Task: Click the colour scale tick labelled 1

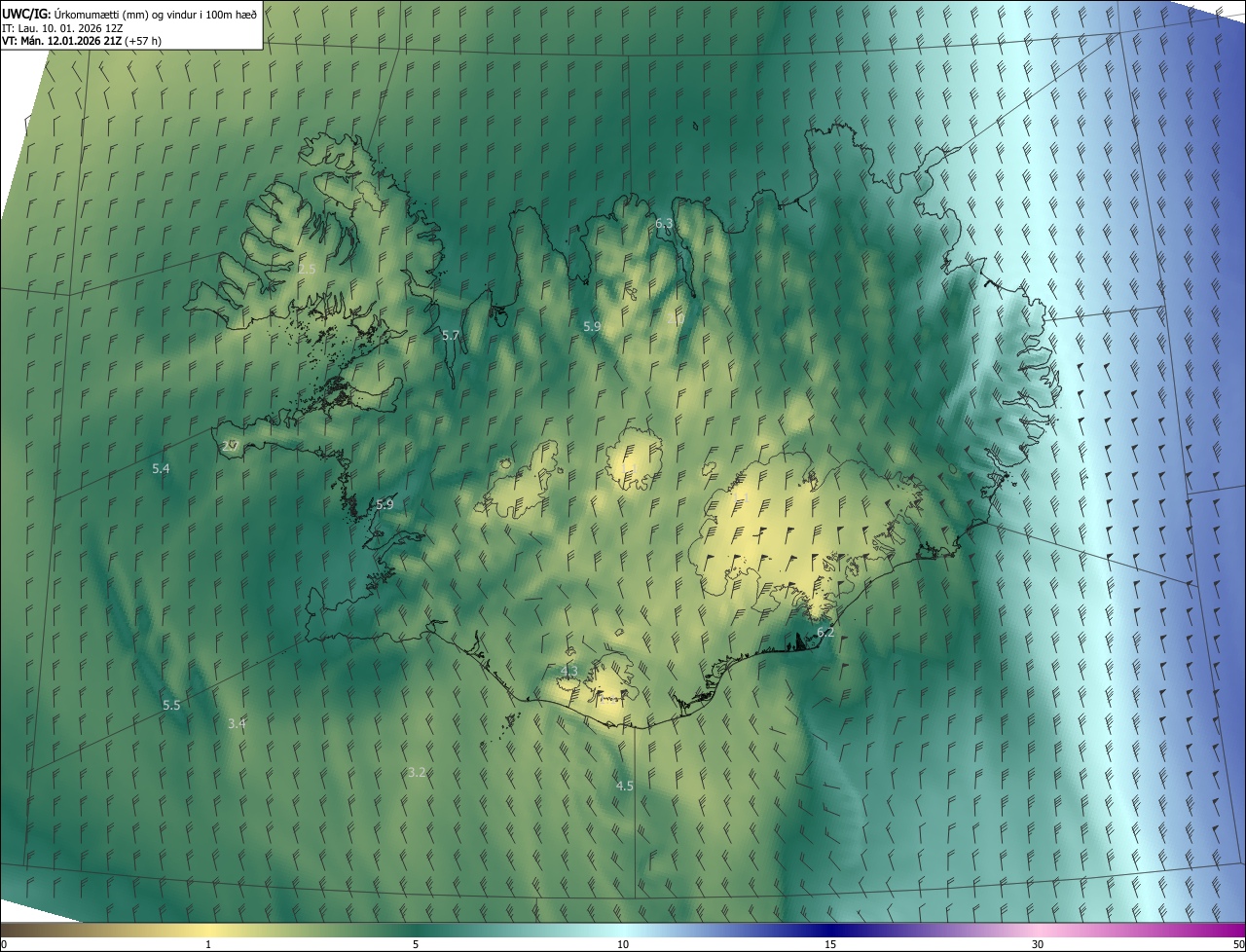Action: [x=208, y=944]
